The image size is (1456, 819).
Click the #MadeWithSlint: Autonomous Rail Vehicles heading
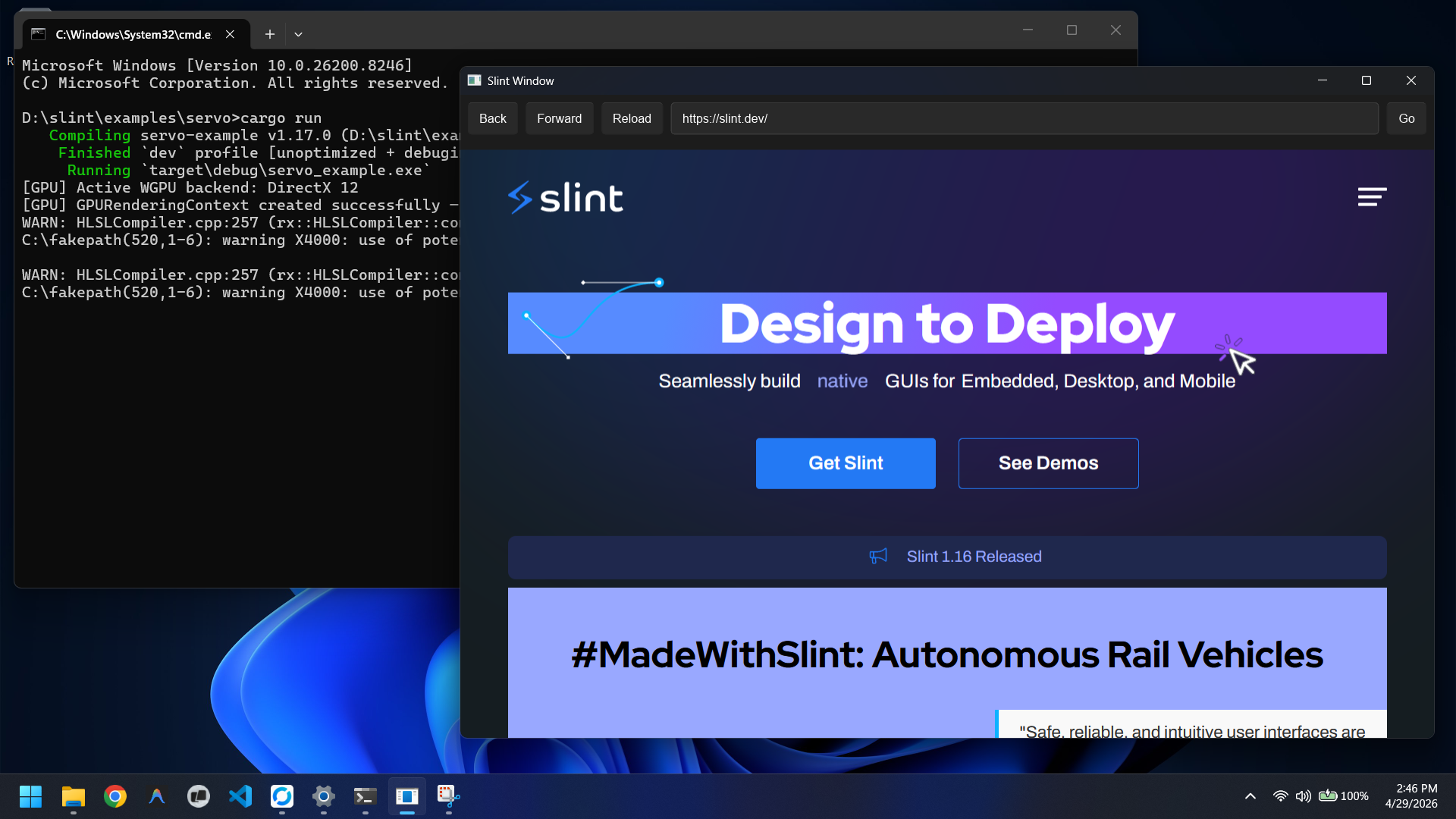click(x=947, y=654)
